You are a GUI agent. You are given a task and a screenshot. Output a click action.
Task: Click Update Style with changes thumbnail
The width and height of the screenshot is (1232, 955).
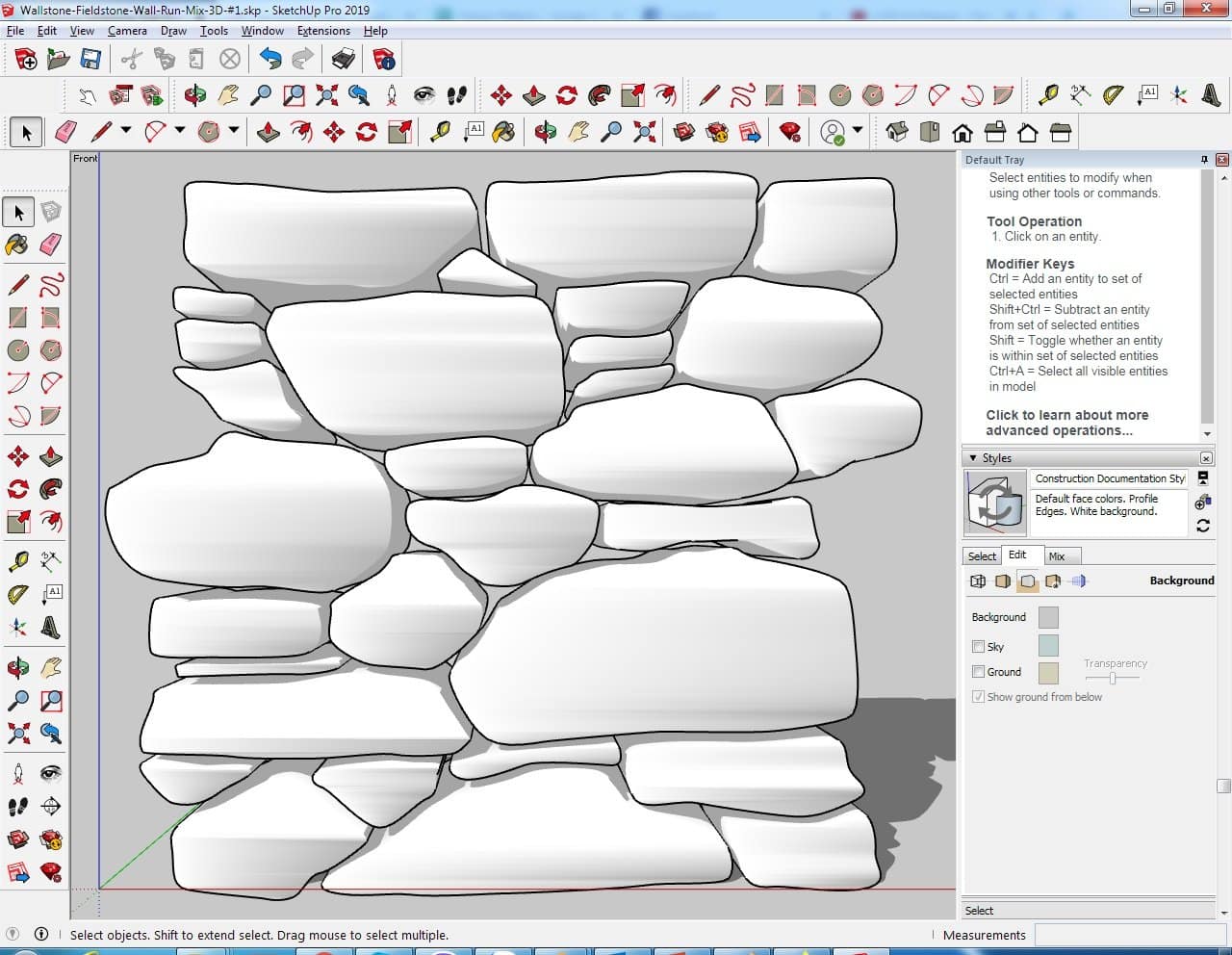coord(995,503)
